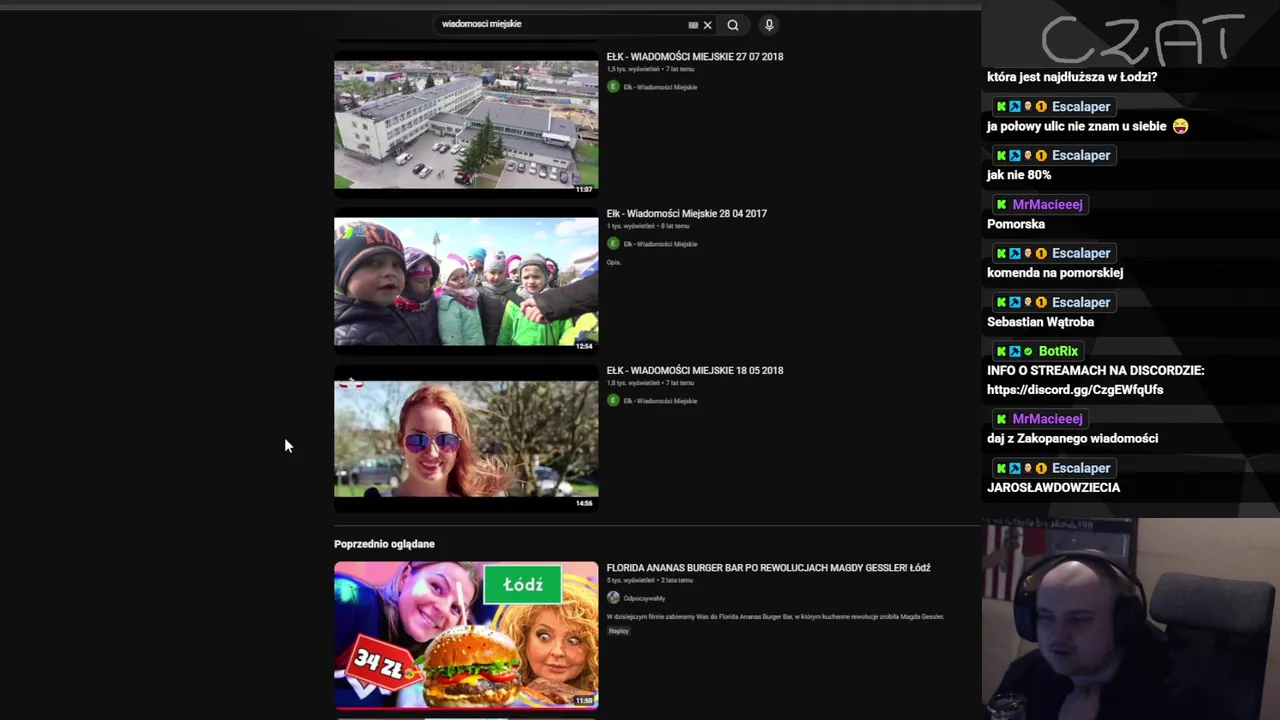Viewport: 1280px width, 720px height.
Task: Click the 12:54 duration badge
Action: point(584,346)
